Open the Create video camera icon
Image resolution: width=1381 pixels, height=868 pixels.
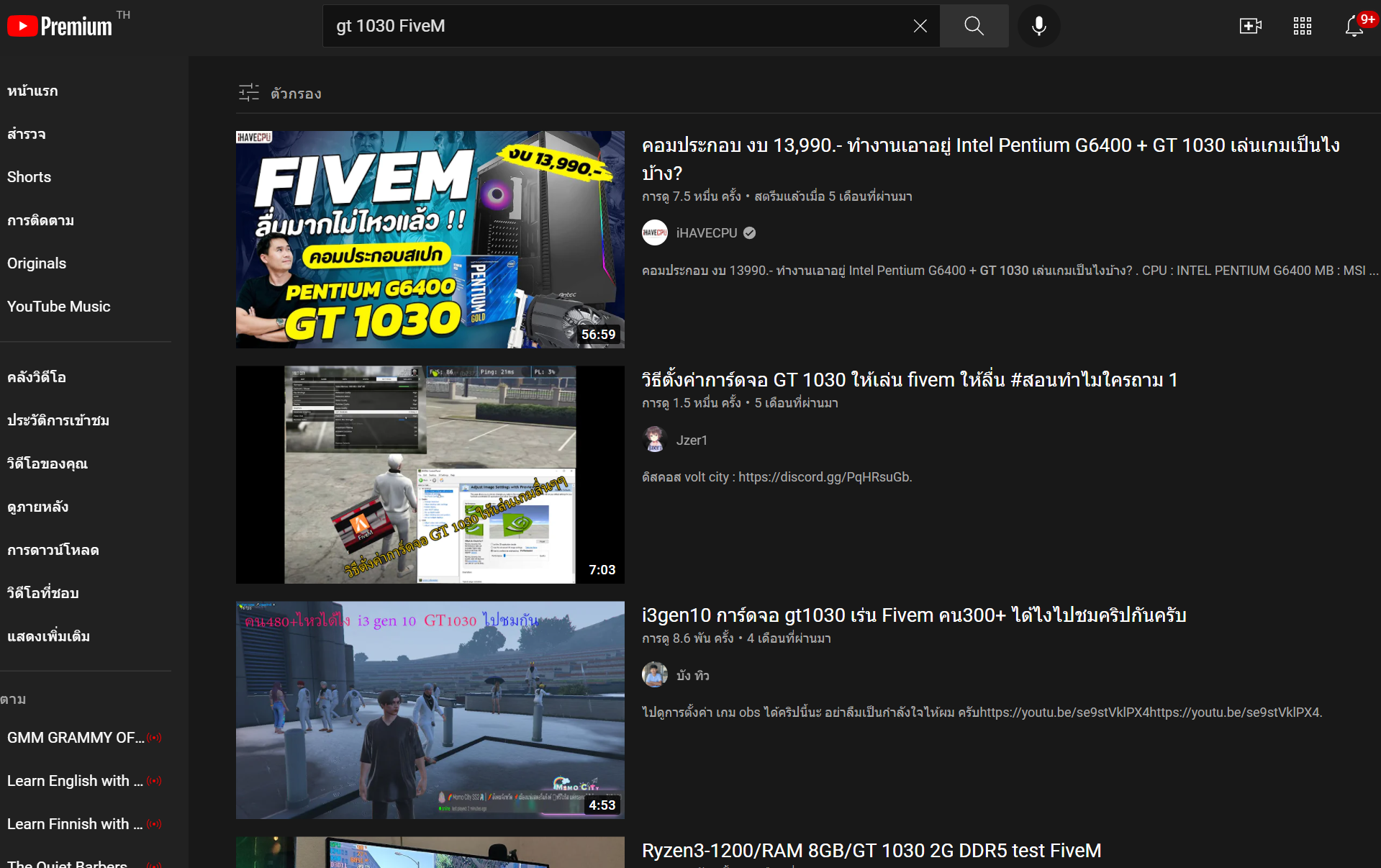pyautogui.click(x=1250, y=27)
